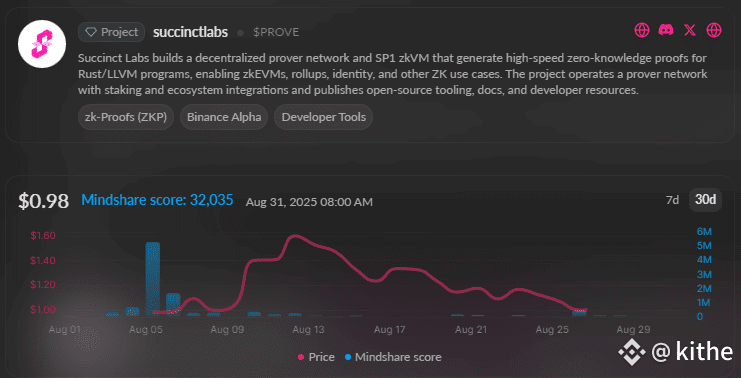Viewport: 741px width, 378px height.
Task: Click the price line peak near Aug 13
Action: pyautogui.click(x=295, y=236)
